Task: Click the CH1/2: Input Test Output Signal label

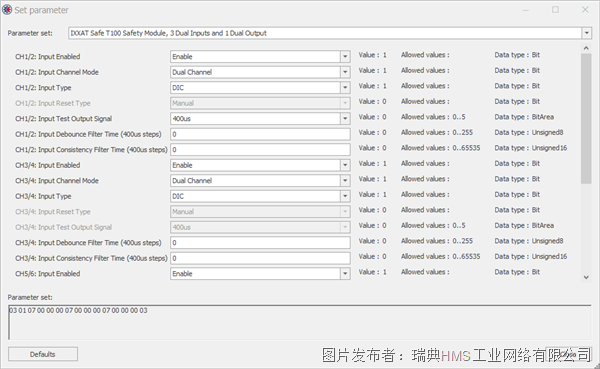Action: [x=64, y=119]
